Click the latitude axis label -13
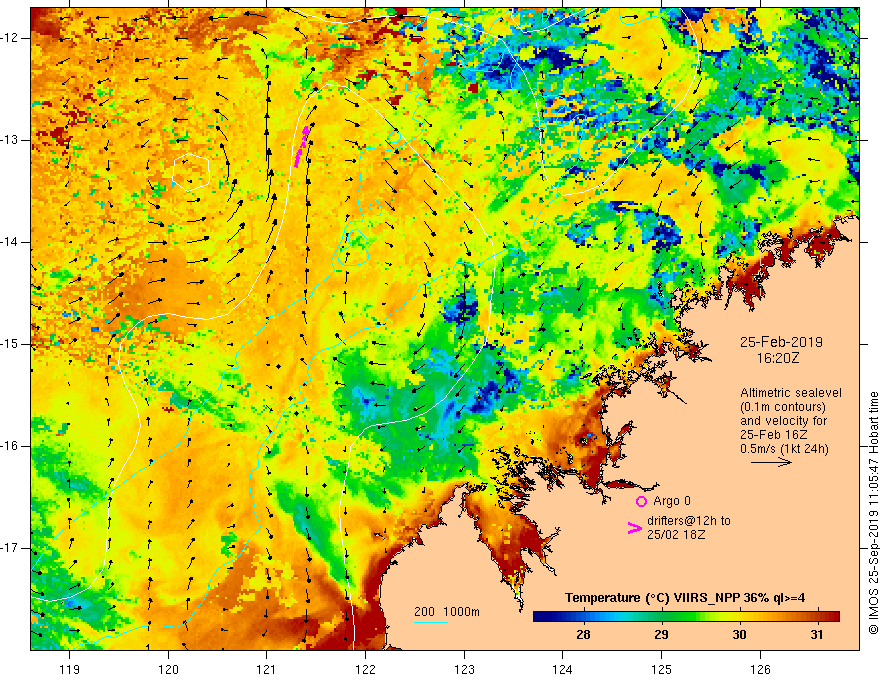The width and height of the screenshot is (880, 680). [x=10, y=140]
